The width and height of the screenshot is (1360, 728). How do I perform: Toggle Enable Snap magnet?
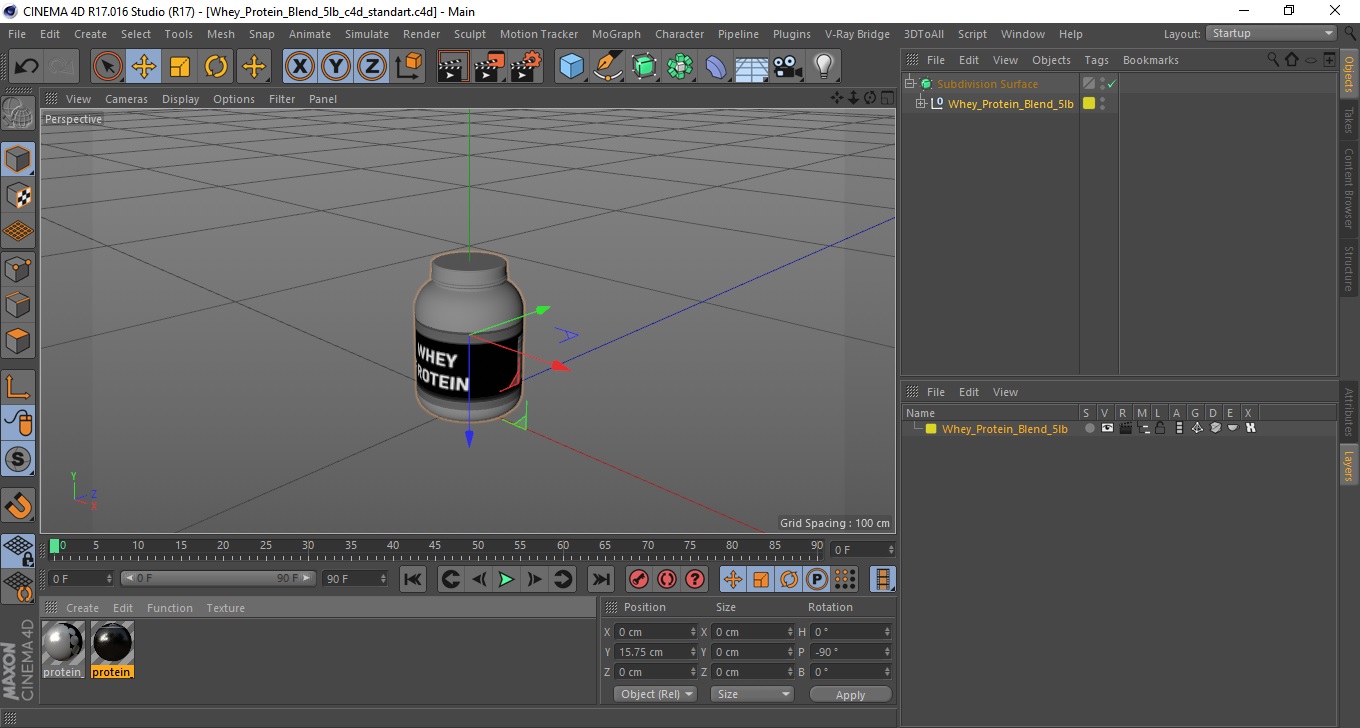pos(18,505)
